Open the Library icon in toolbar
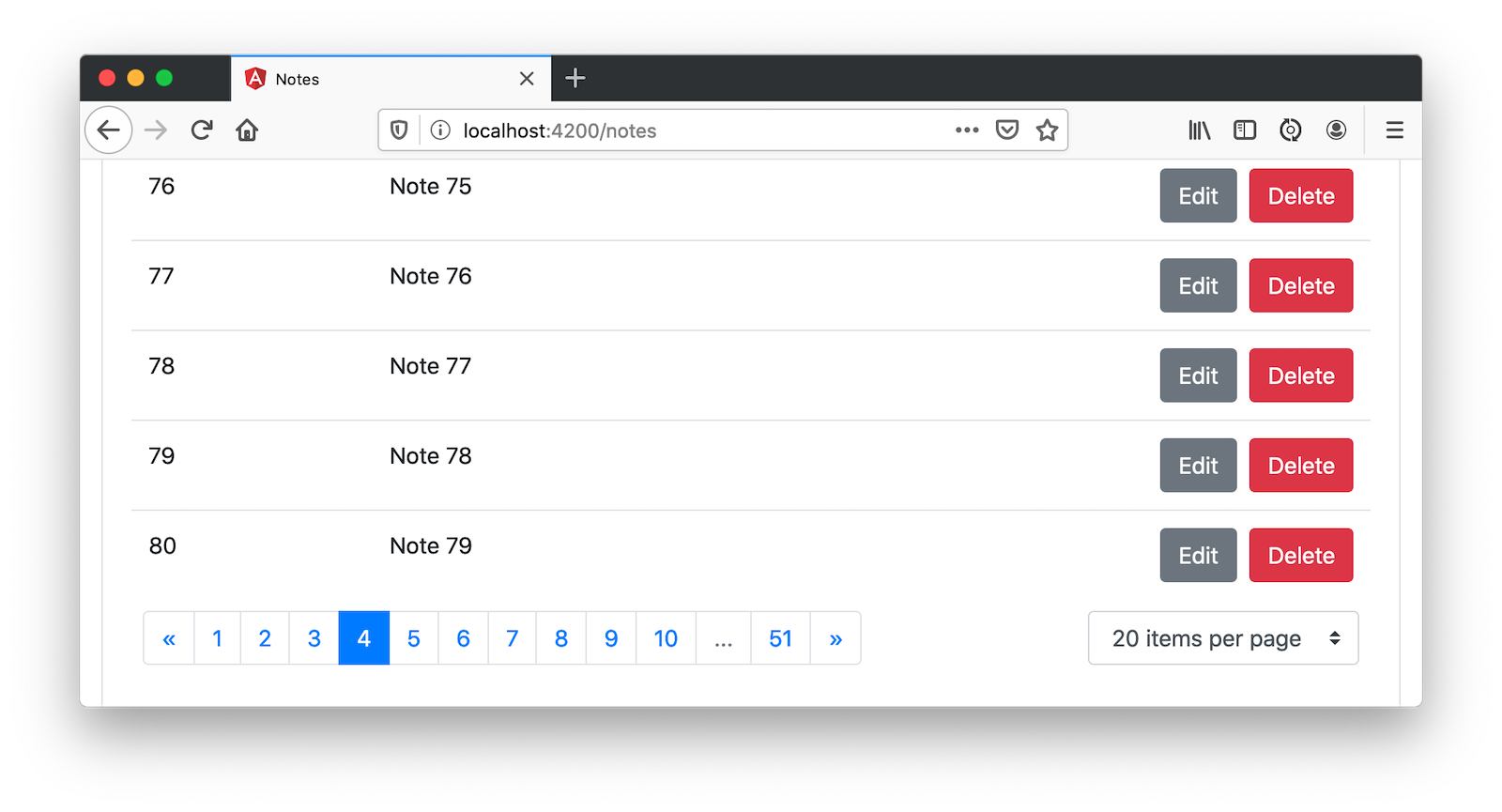 (1199, 130)
